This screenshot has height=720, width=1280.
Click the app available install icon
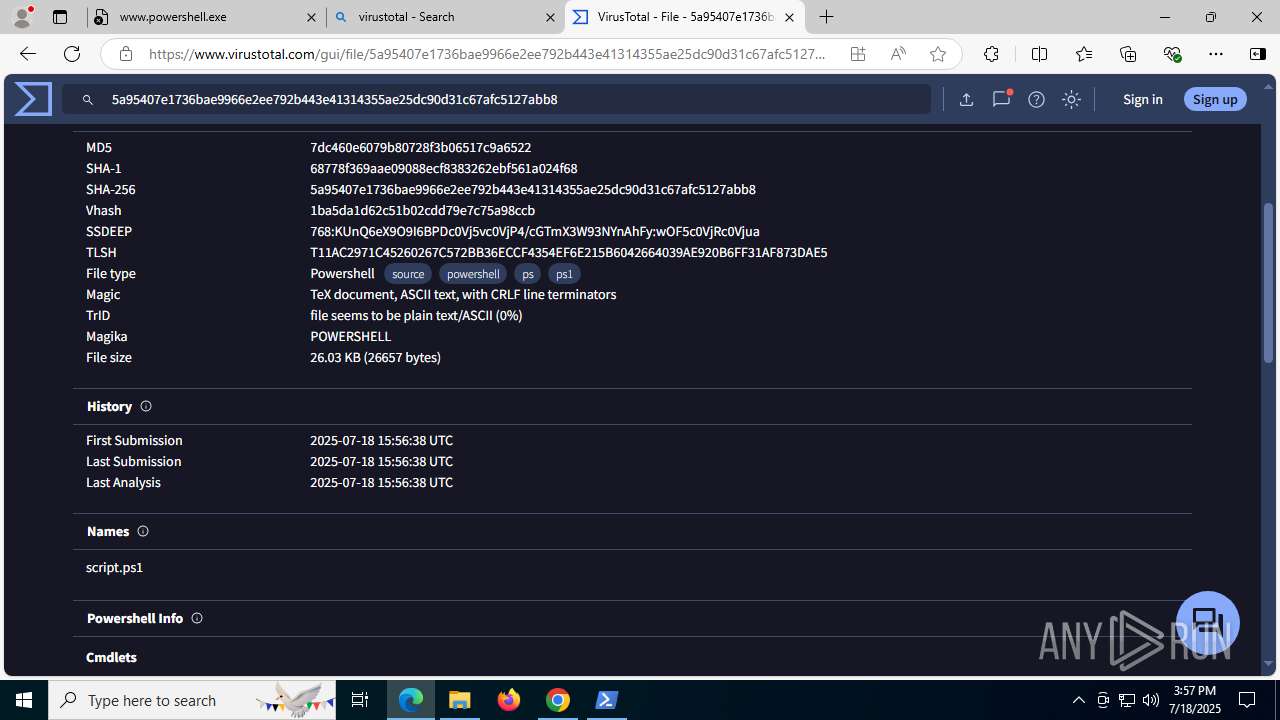858,54
